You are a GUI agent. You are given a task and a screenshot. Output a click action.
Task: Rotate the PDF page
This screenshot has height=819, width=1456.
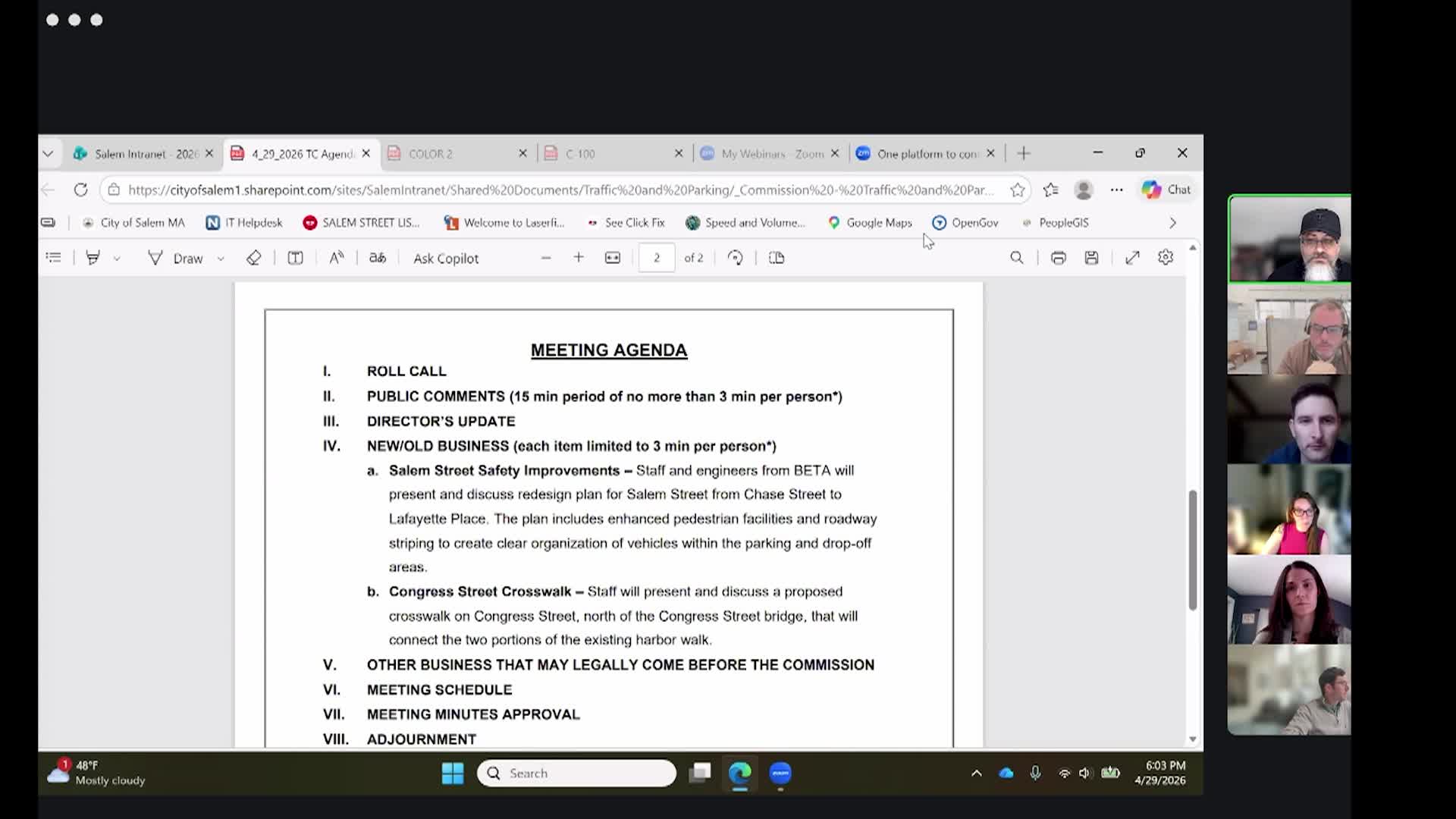pos(735,258)
